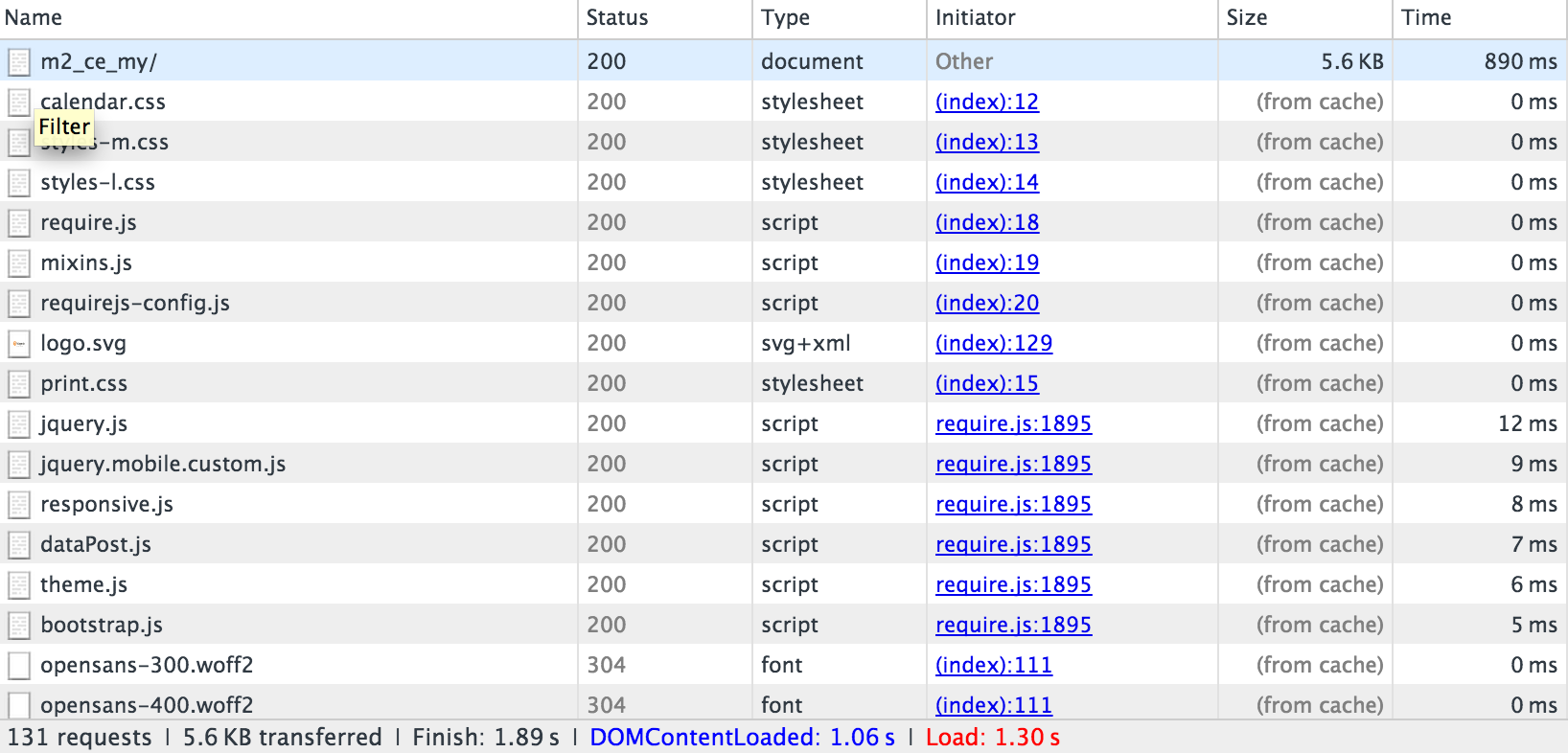Select the calendar.css request name
This screenshot has height=753, width=1568.
coord(103,102)
